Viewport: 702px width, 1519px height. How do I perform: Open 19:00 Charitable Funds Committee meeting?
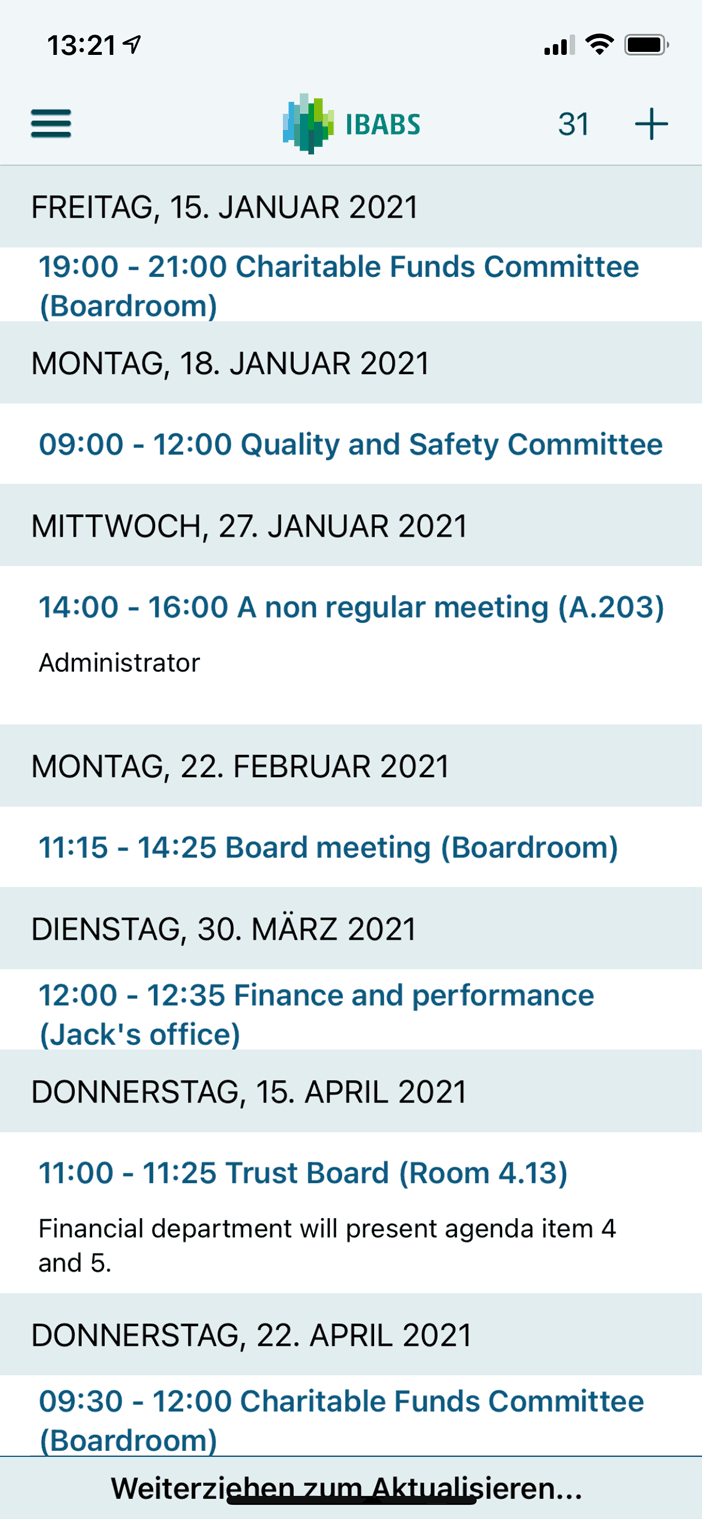(351, 285)
